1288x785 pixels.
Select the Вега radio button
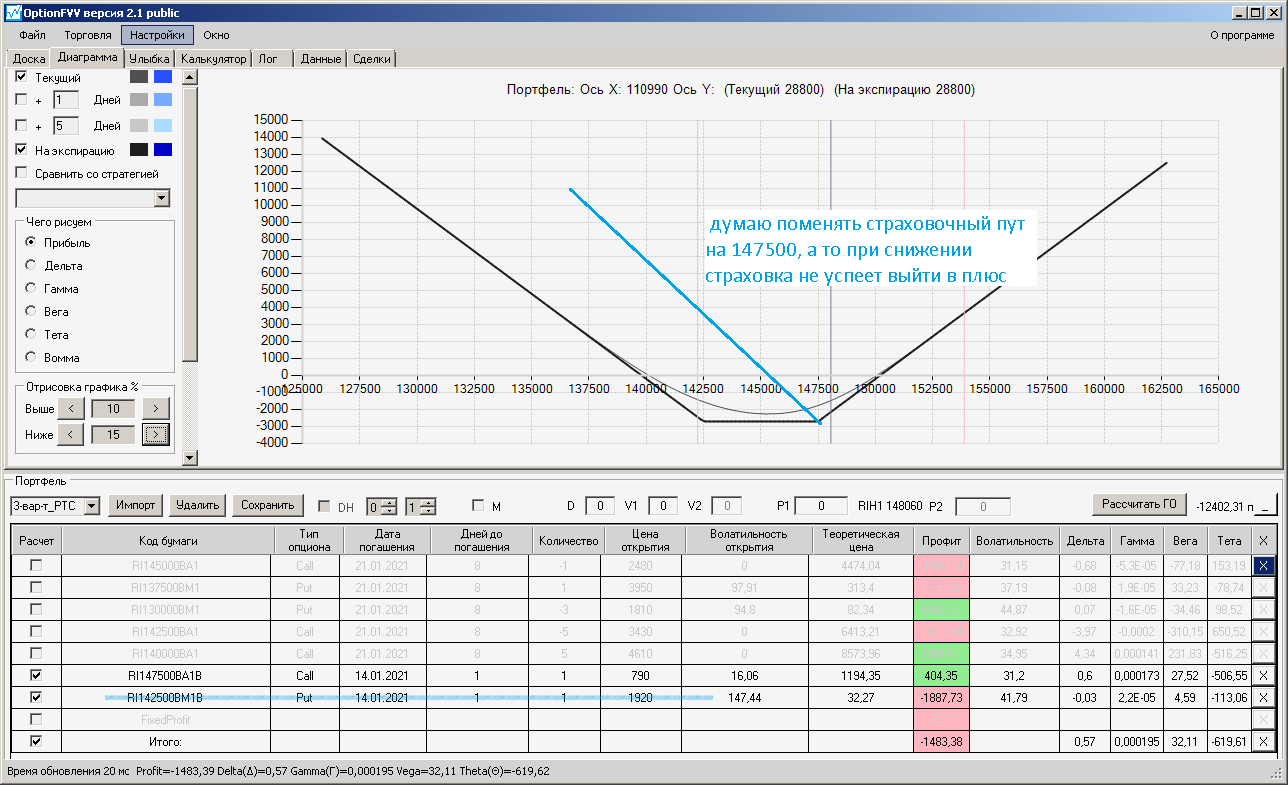[31, 312]
